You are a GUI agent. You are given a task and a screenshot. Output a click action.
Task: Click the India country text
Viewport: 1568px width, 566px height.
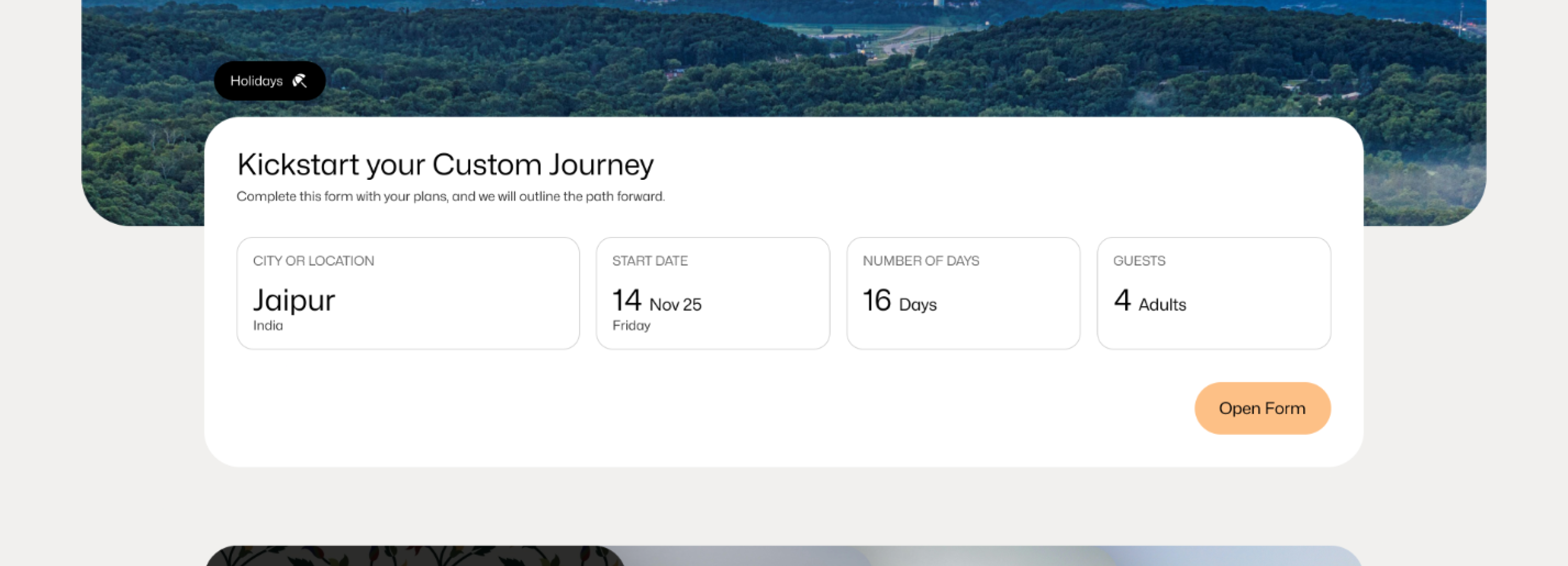click(x=268, y=326)
